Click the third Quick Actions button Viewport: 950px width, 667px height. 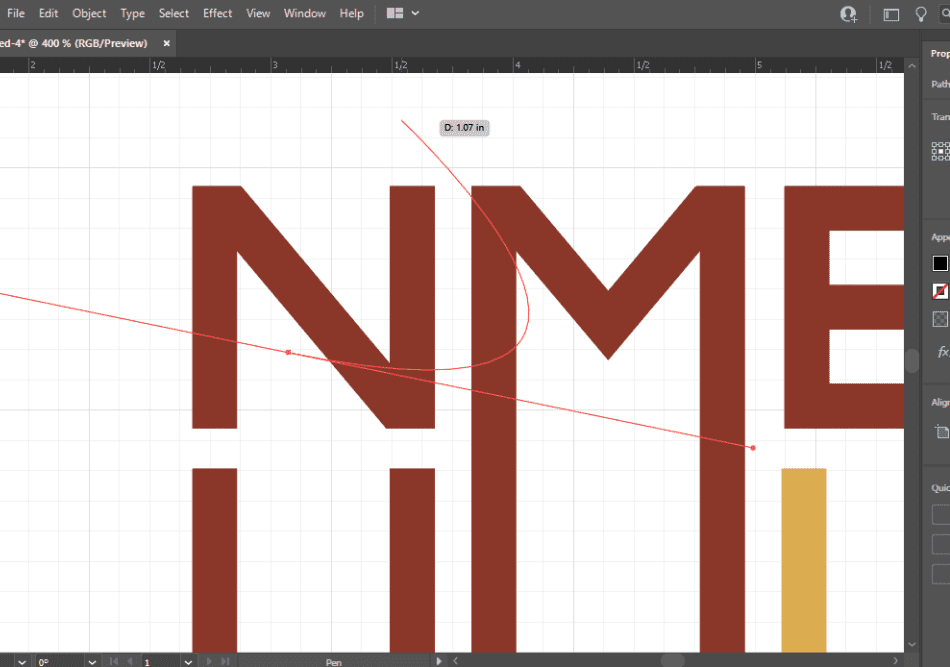941,574
